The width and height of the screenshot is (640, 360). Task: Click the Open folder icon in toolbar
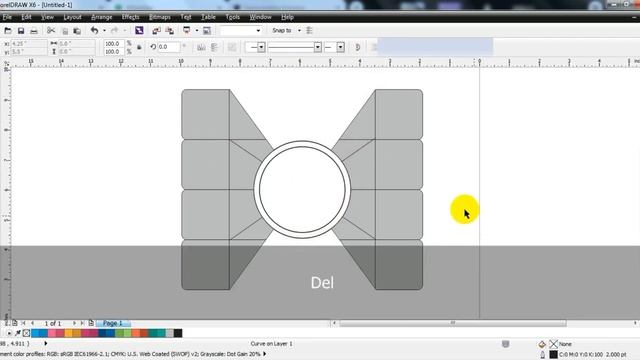click(x=8, y=31)
